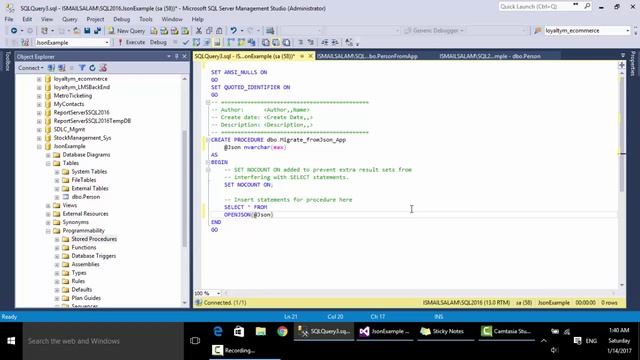
Task: Collapse the CREATE PROCEDURE code region
Action: pos(208,140)
